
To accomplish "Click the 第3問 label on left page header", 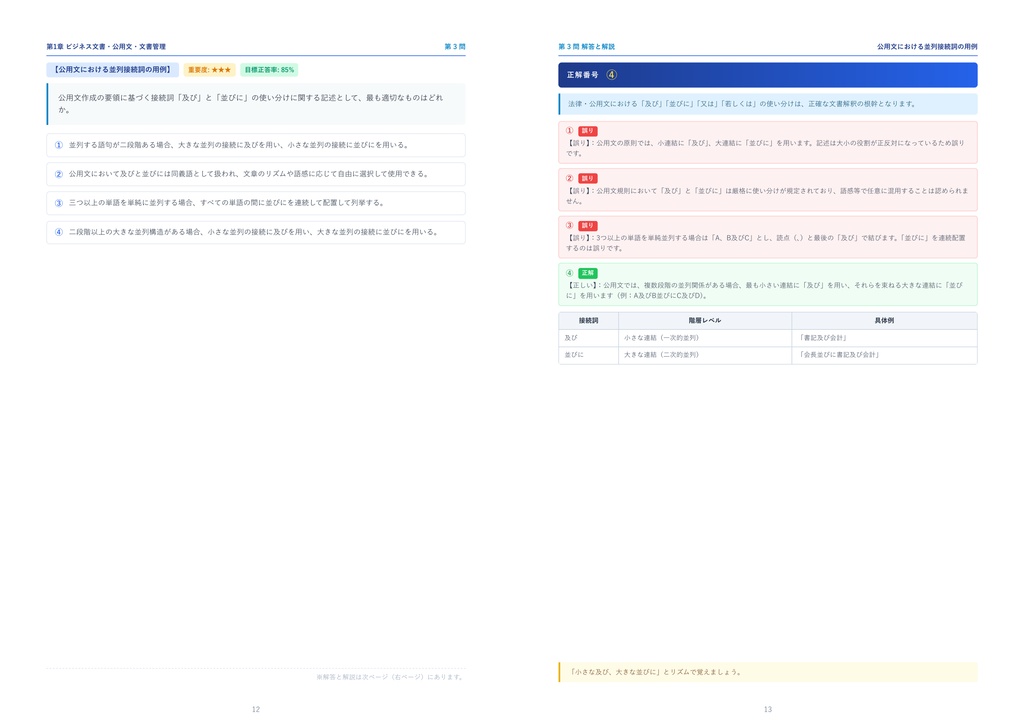I will pos(455,46).
